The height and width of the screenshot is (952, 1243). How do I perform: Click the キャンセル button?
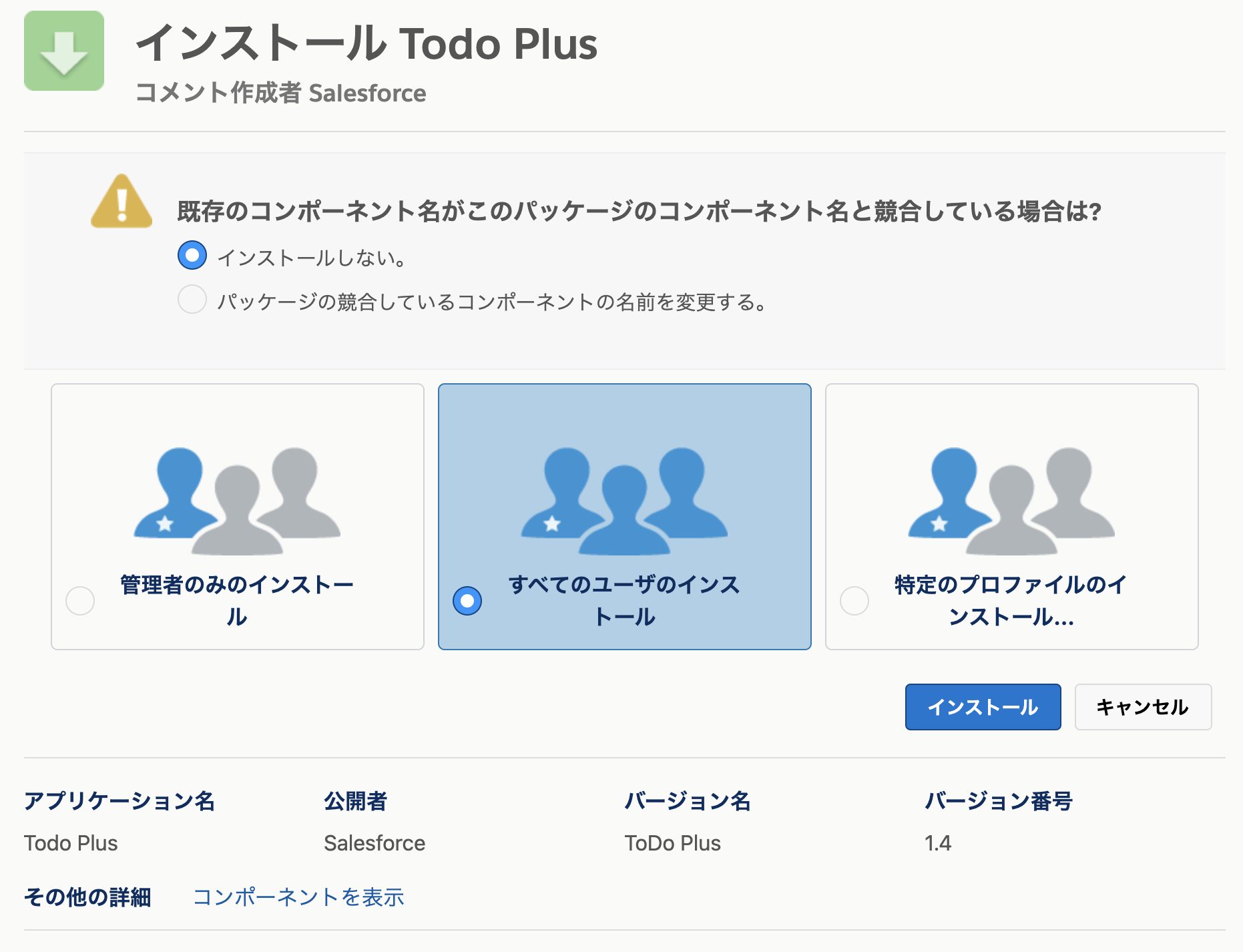tap(1143, 707)
